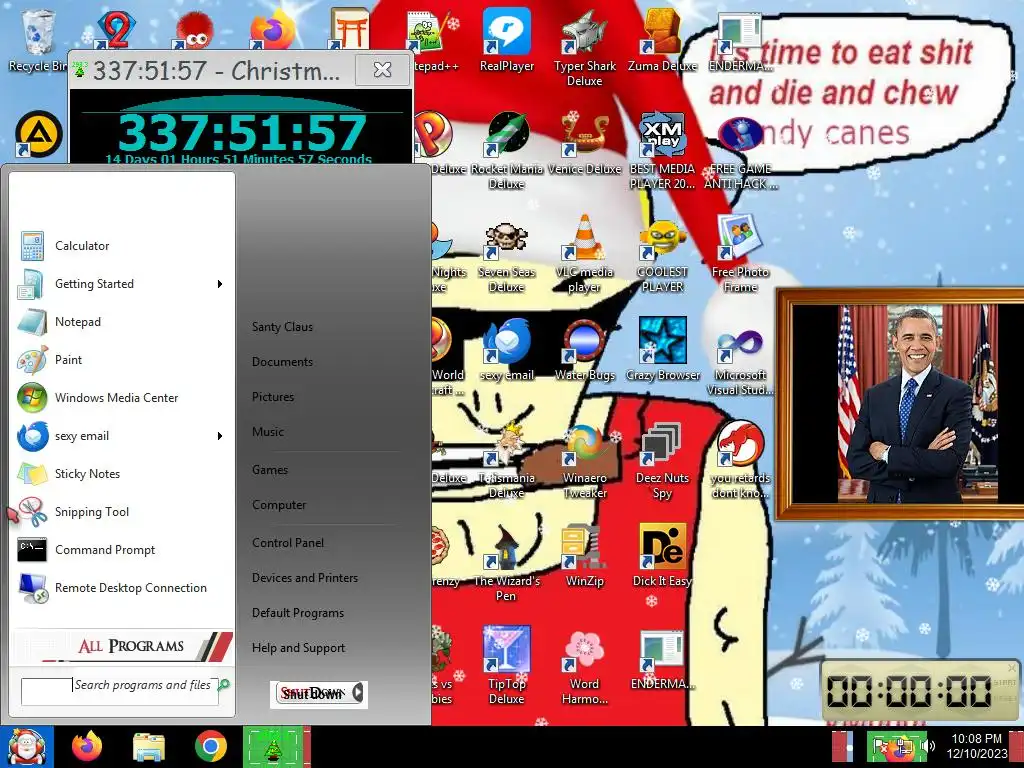Click the Santa Start button on taskbar
This screenshot has height=768, width=1024.
27,746
